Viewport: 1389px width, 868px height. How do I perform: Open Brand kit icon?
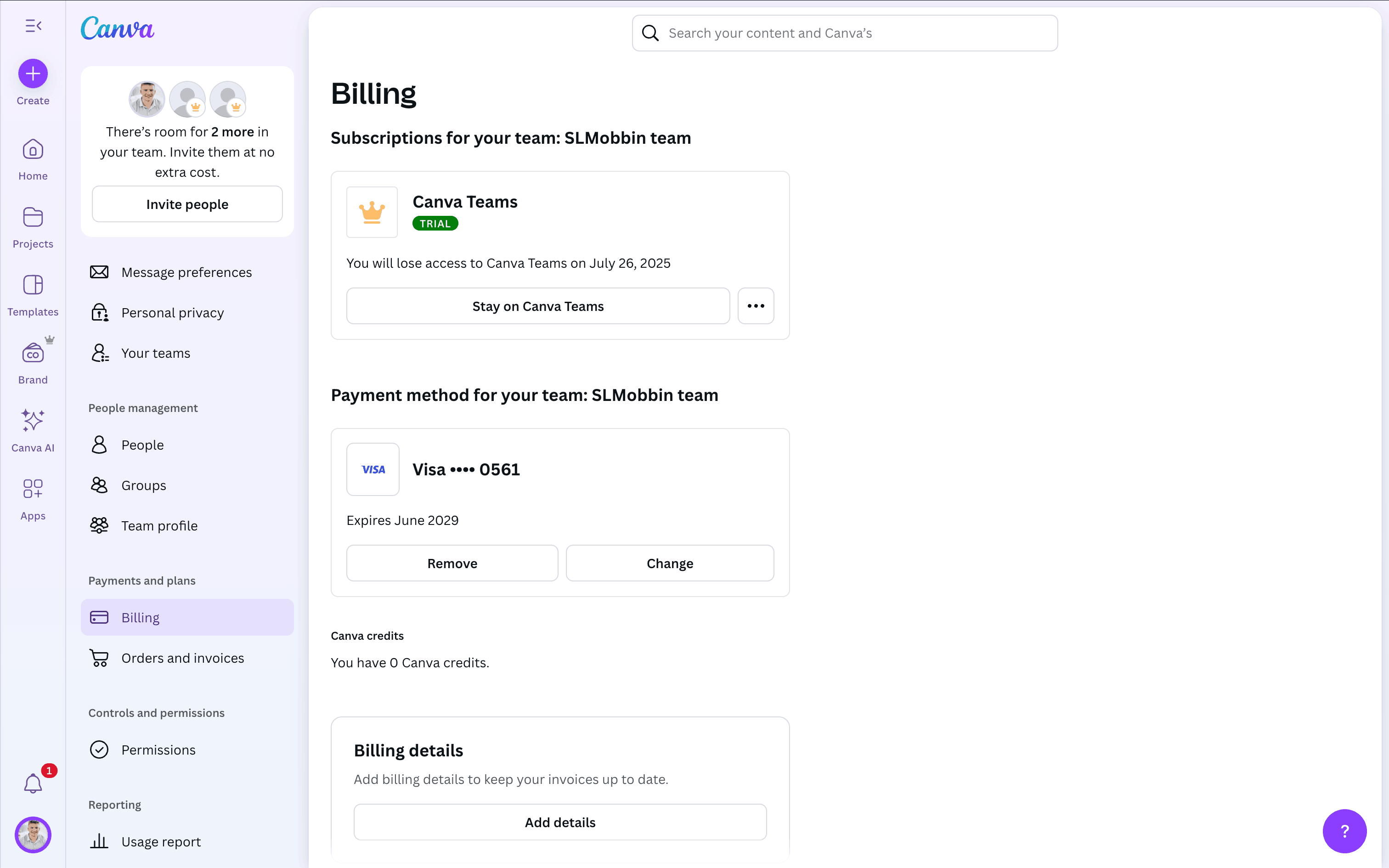33,354
